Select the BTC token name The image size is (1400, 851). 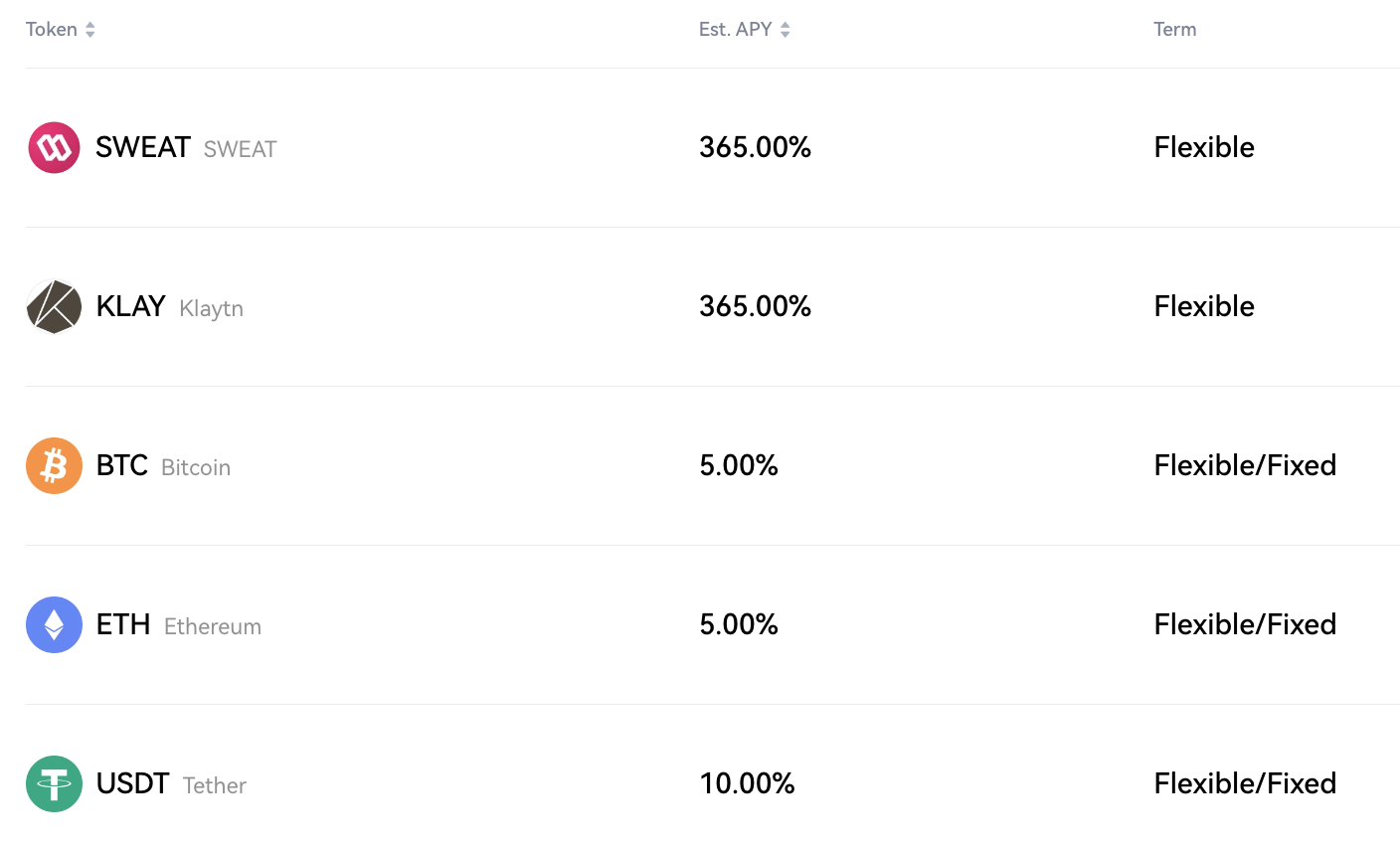121,465
